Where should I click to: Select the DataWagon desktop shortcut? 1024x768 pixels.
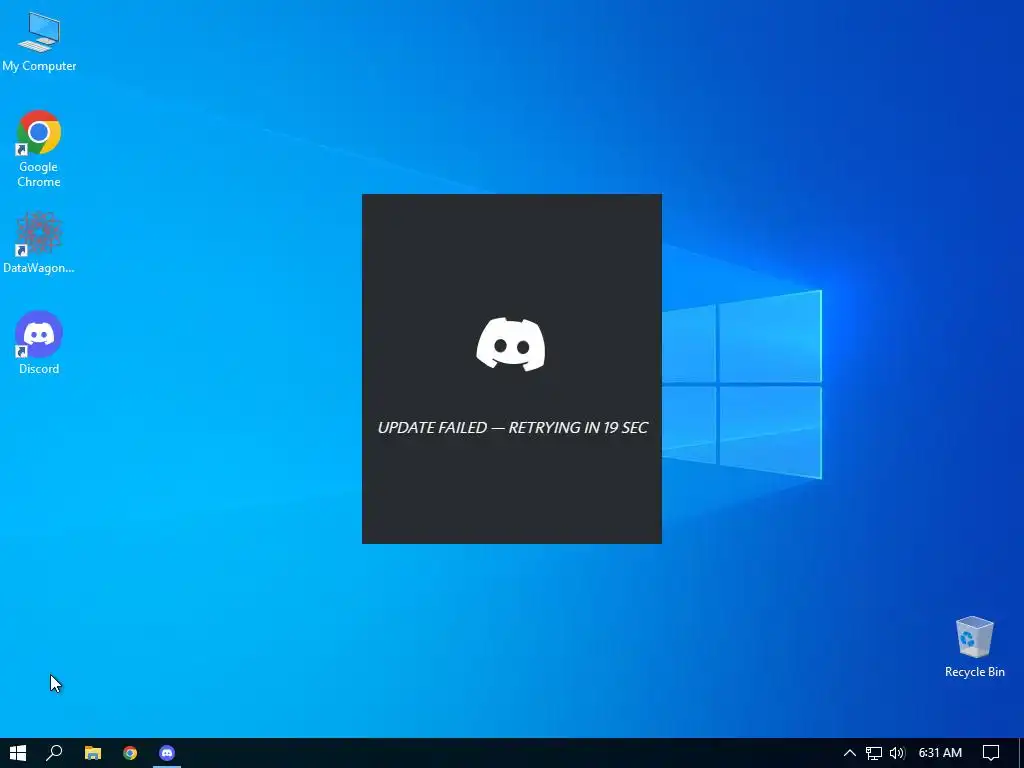pos(39,242)
